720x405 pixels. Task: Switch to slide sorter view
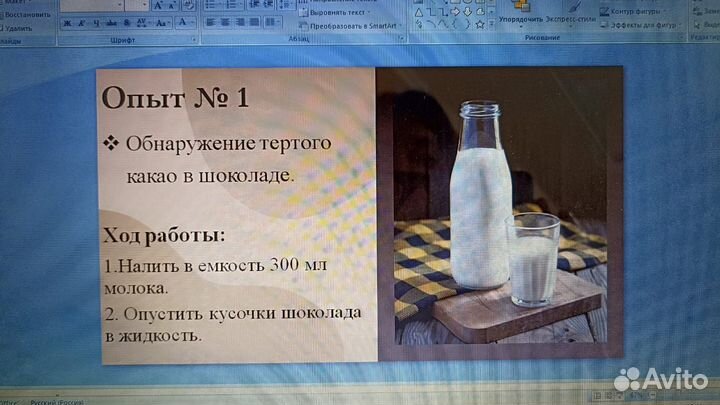[x=609, y=395]
